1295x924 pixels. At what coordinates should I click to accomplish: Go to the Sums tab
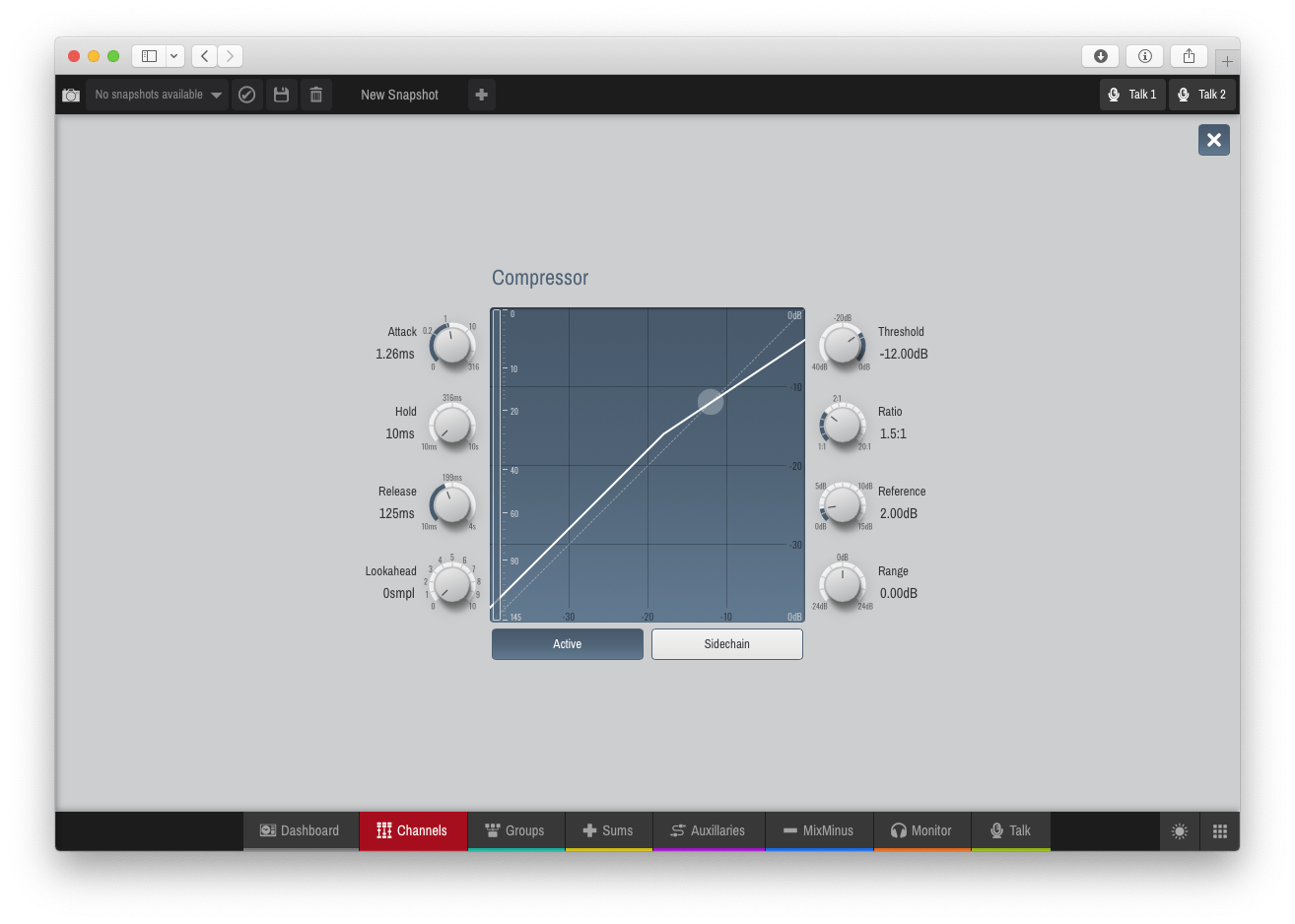pos(609,830)
